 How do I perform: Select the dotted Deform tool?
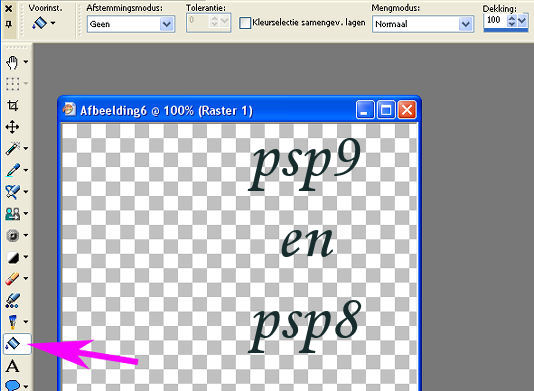[x=12, y=84]
